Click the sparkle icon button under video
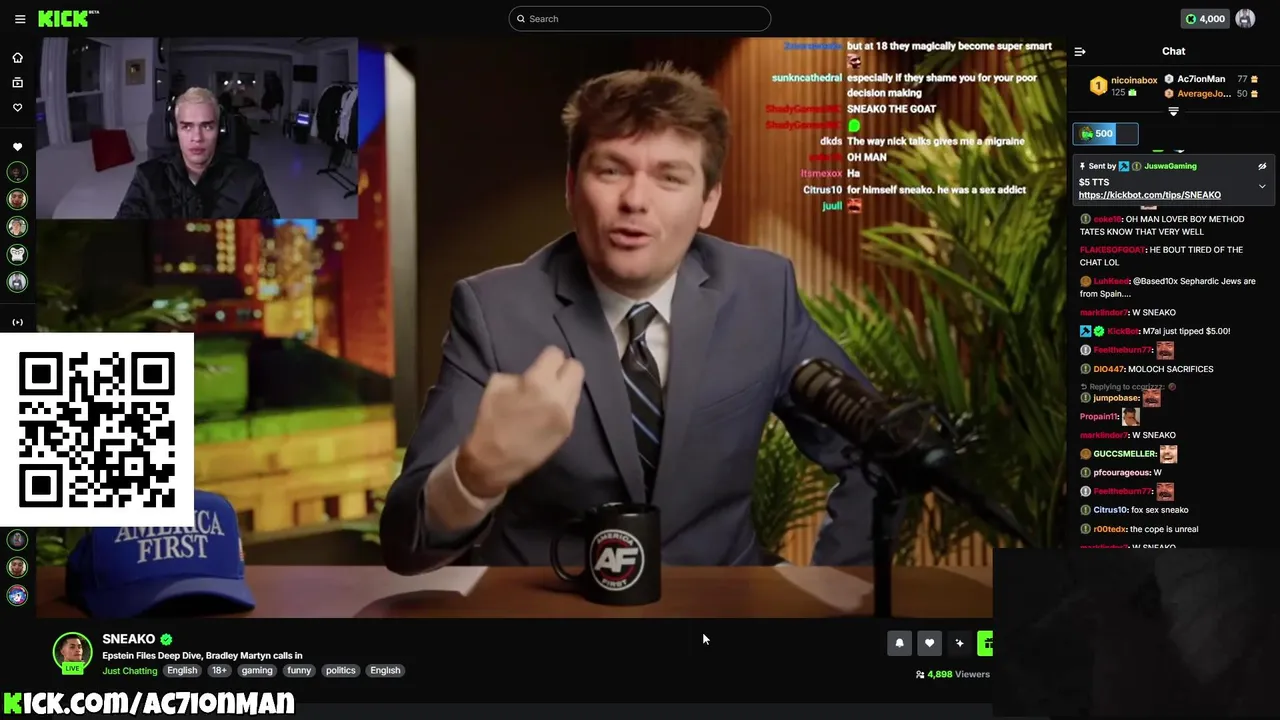Image resolution: width=1280 pixels, height=720 pixels. 959,643
